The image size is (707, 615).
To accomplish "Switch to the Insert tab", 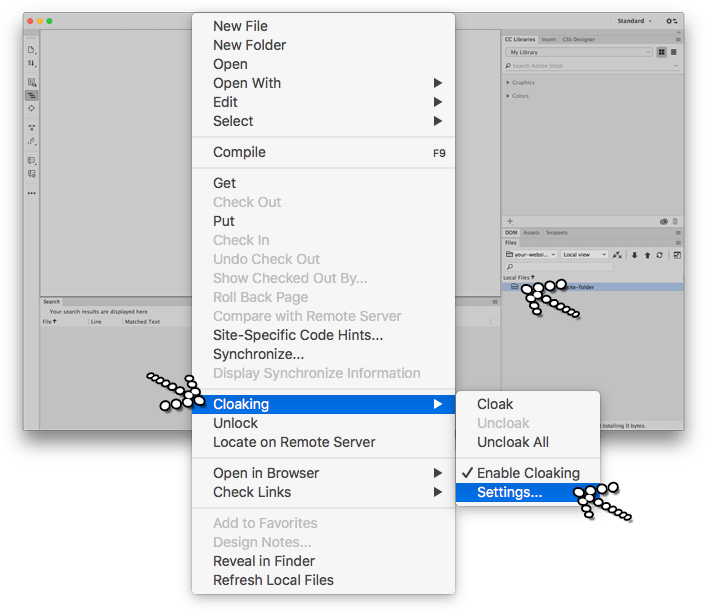I will click(x=548, y=40).
